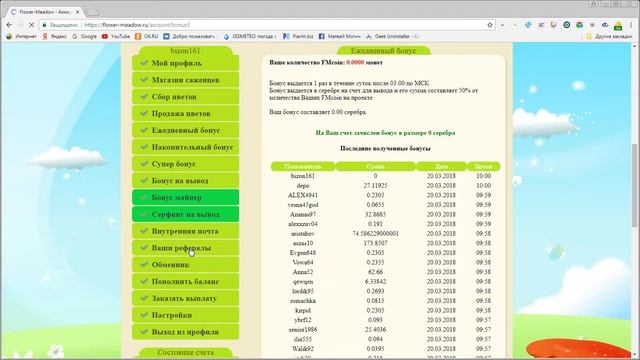The width and height of the screenshot is (640, 360).
Task: Open the Интернет bookmark
Action: [x=21, y=36]
